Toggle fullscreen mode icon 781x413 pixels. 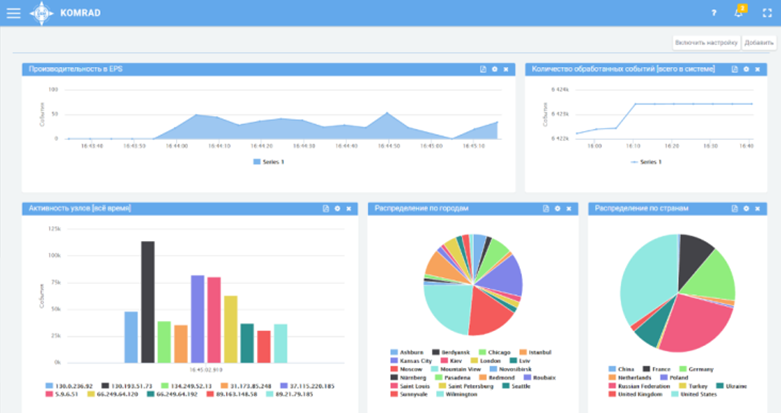point(767,13)
